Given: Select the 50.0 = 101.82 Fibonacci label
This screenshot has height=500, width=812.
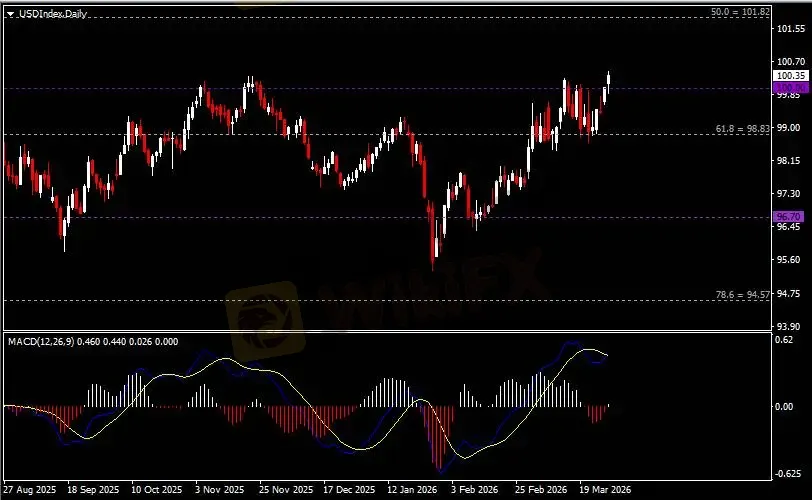Looking at the screenshot, I should pyautogui.click(x=740, y=11).
